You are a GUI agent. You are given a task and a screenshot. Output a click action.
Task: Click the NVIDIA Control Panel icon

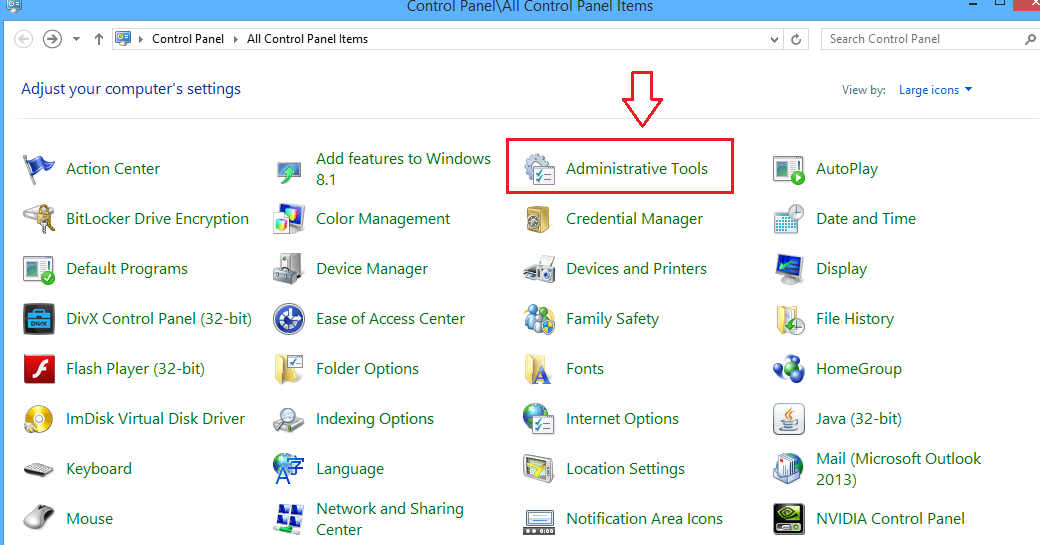click(789, 519)
